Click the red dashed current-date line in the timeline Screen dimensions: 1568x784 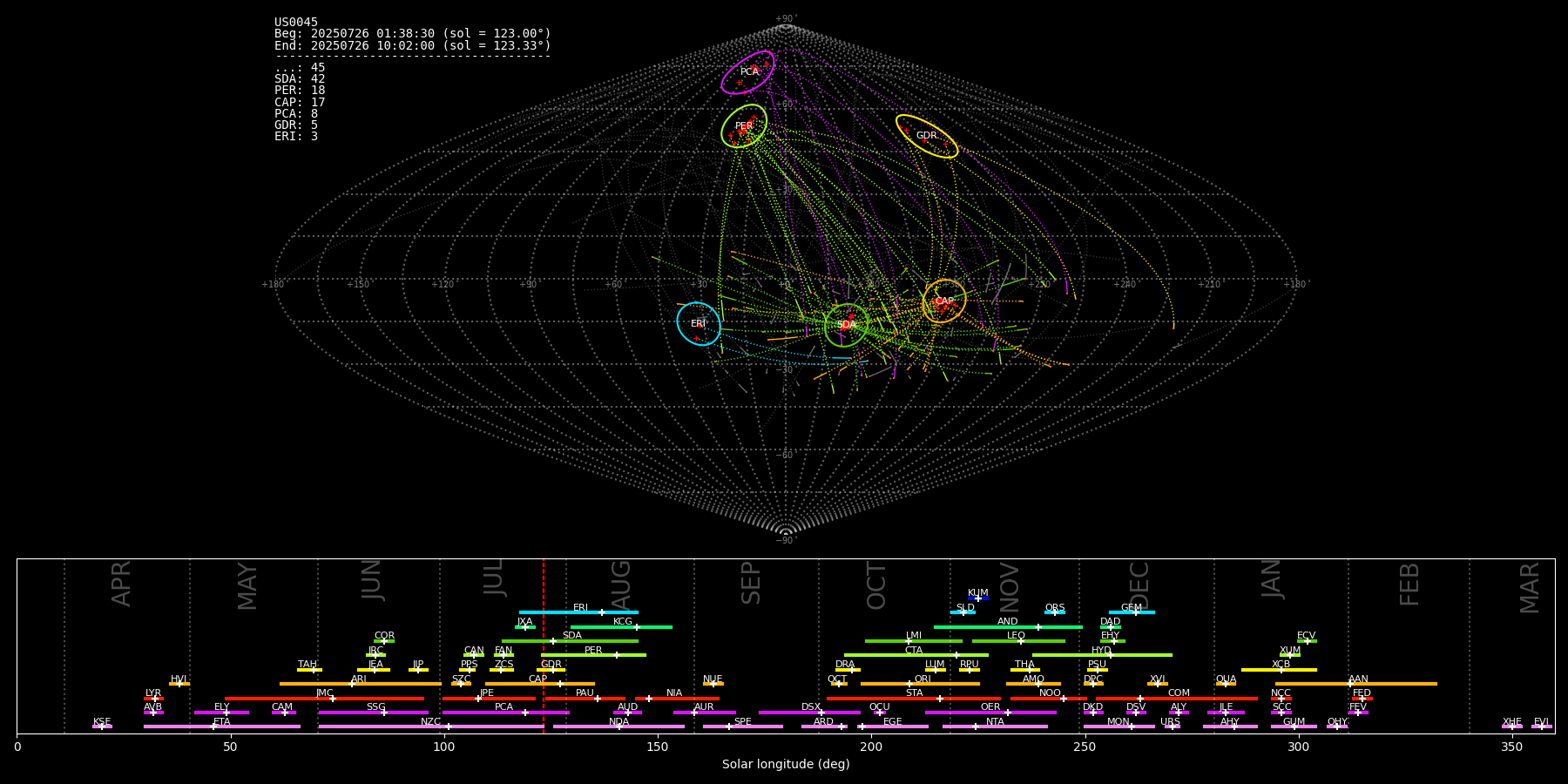(x=544, y=645)
